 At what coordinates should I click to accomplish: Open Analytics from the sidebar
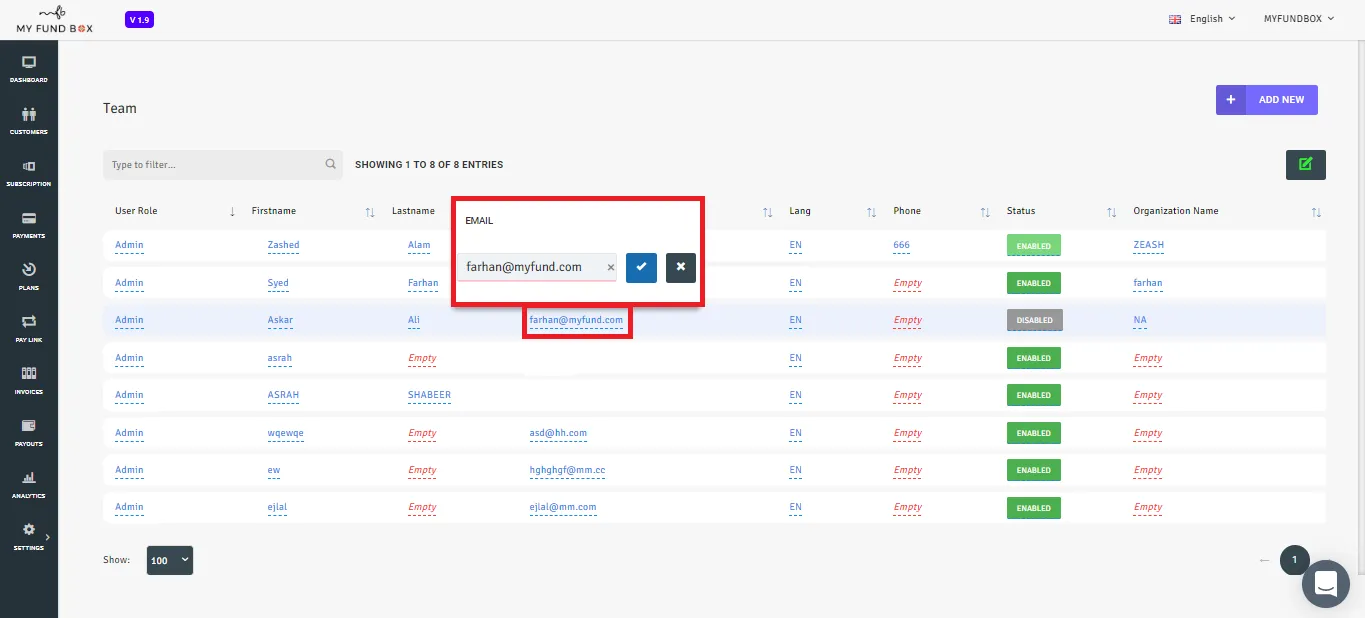(x=29, y=485)
